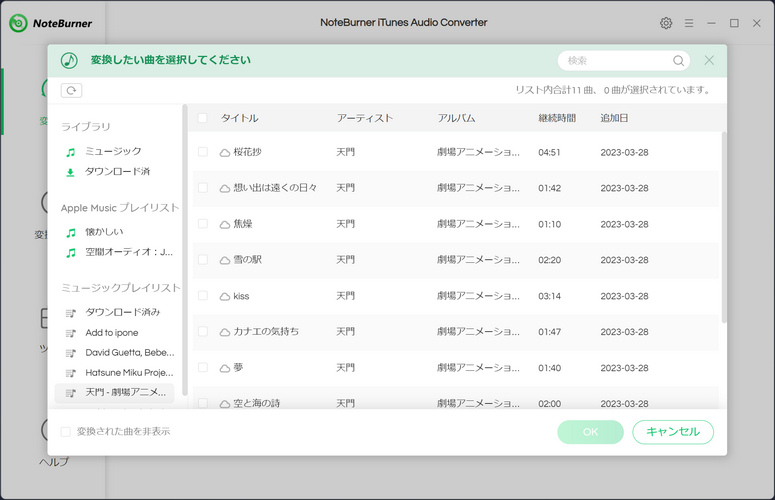Enable 変換された曲を非表示 checkbox
This screenshot has height=500, width=775.
65,432
